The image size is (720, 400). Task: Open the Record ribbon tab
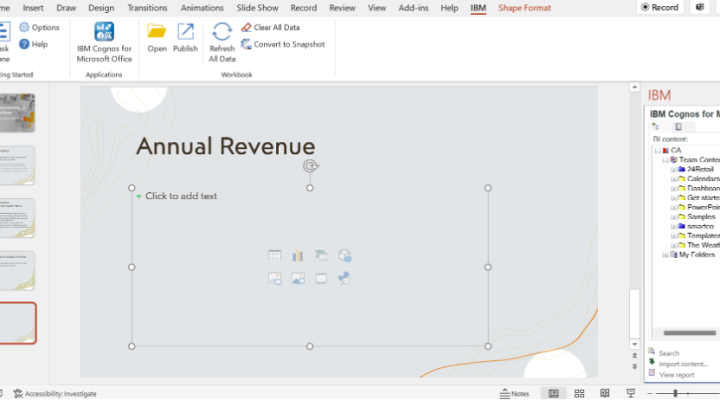pyautogui.click(x=304, y=8)
